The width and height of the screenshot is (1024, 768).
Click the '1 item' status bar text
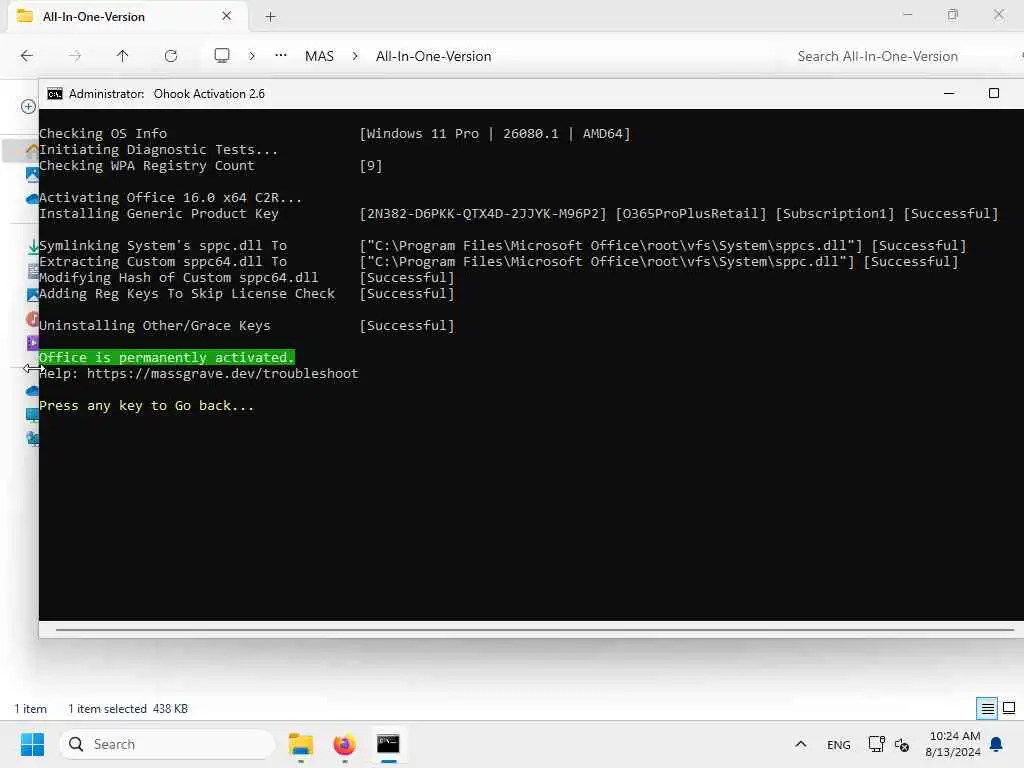pos(31,709)
